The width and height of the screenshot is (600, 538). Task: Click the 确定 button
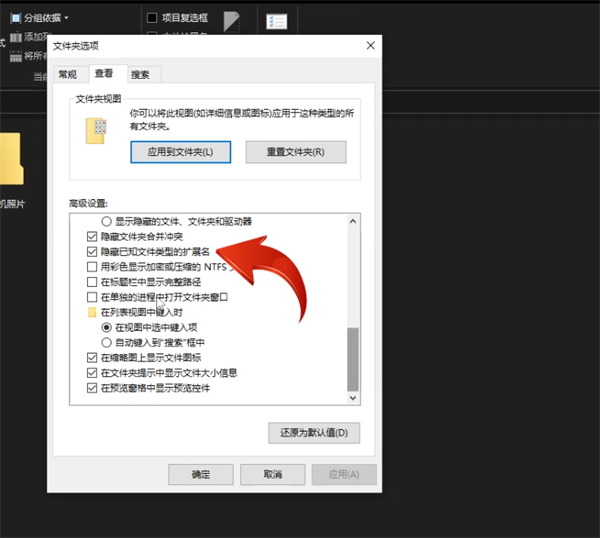tap(200, 474)
